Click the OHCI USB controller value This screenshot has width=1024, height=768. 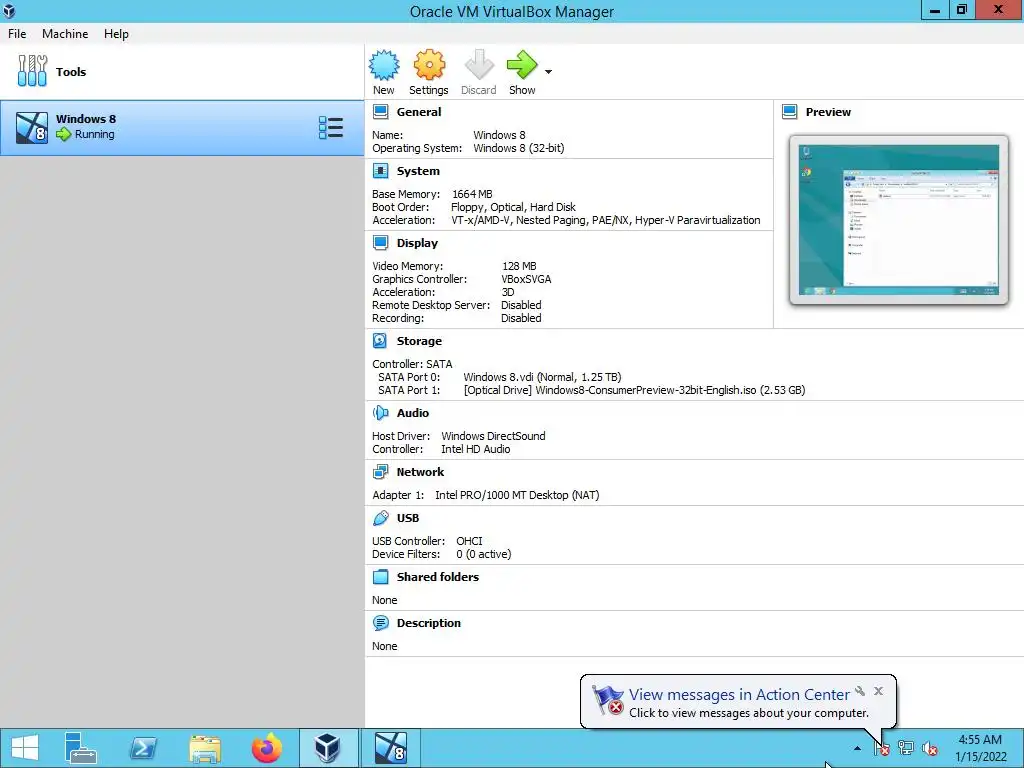[x=470, y=541]
